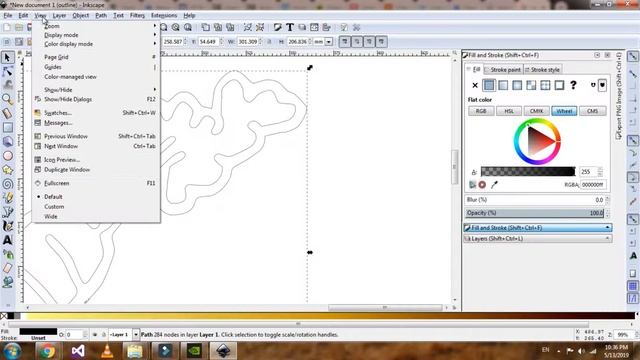Click Zoom to fit page toolbar icon
The height and width of the screenshot is (360, 640).
point(188,27)
